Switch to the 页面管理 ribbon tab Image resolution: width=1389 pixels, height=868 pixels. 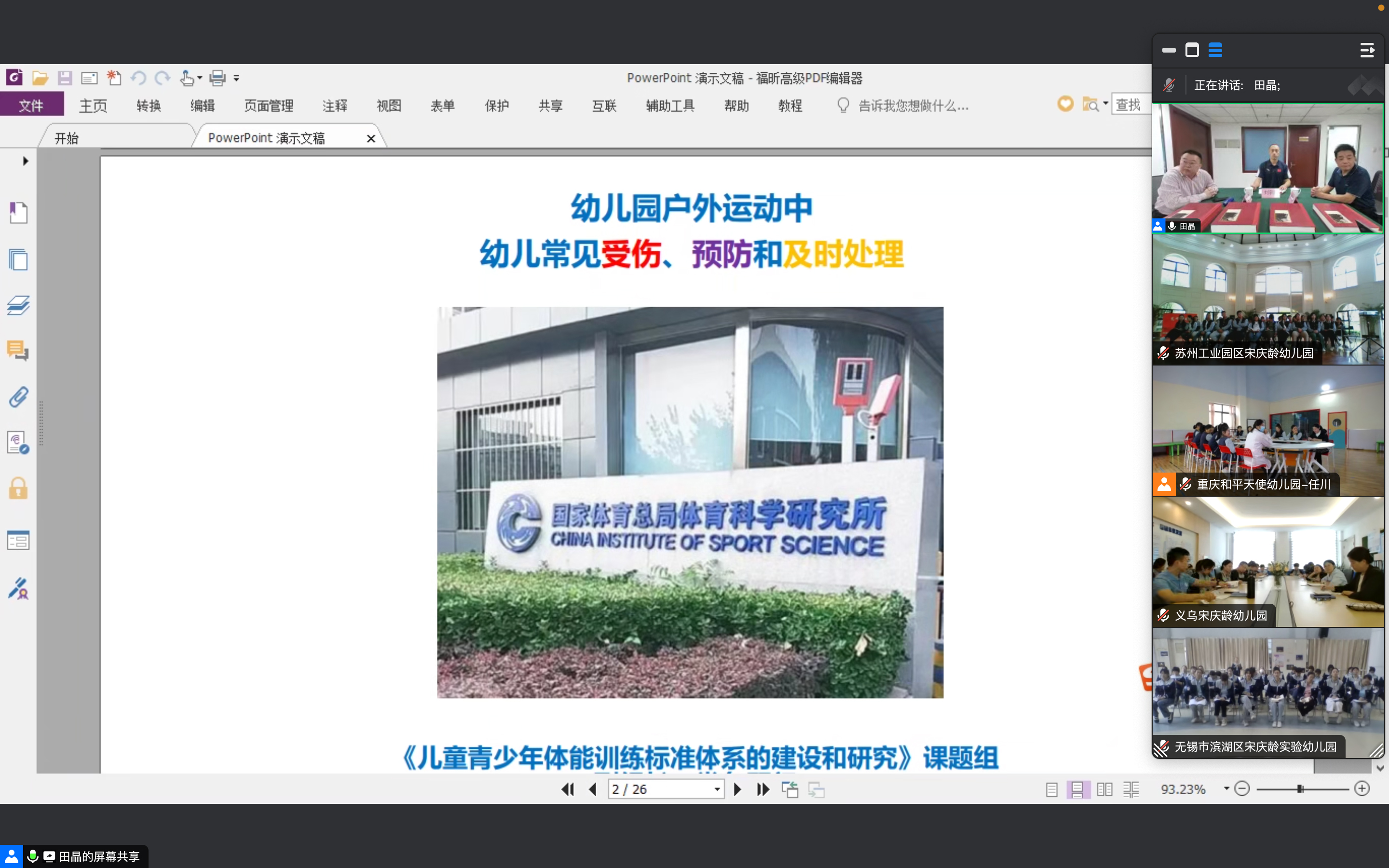[x=269, y=106]
